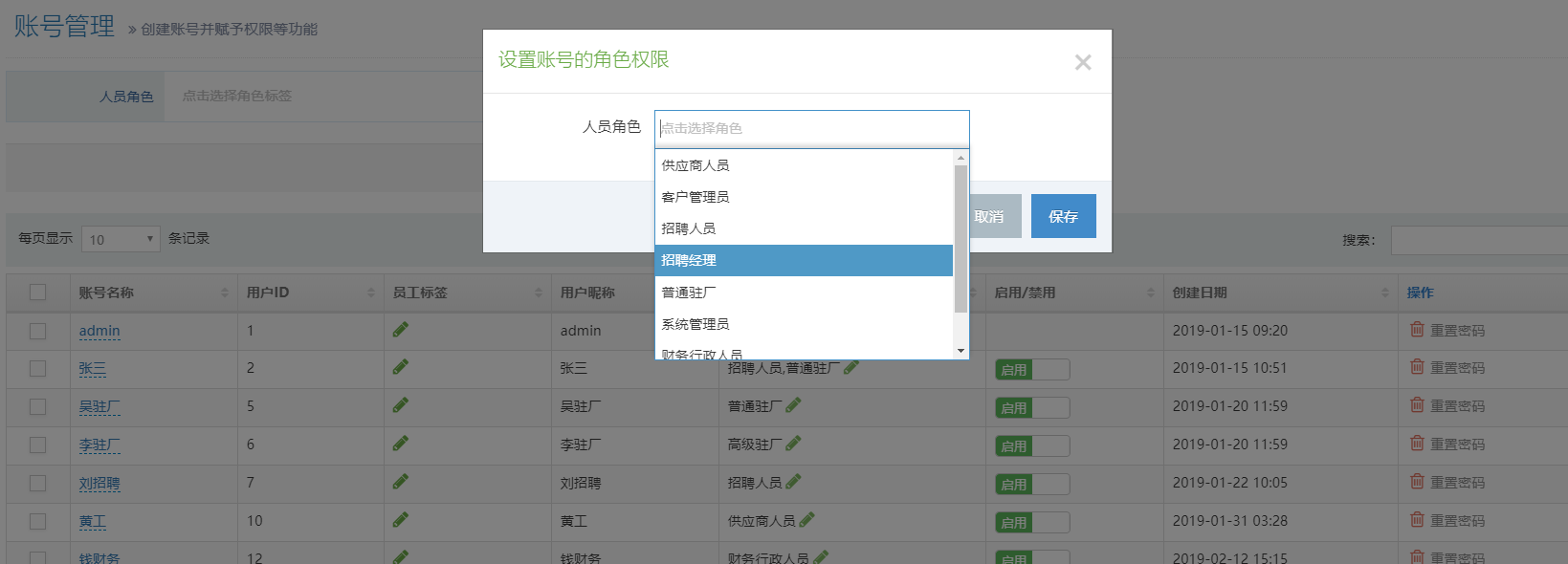Edit role pencil icon for 吴驻厂
This screenshot has width=1568, height=564.
tap(793, 405)
